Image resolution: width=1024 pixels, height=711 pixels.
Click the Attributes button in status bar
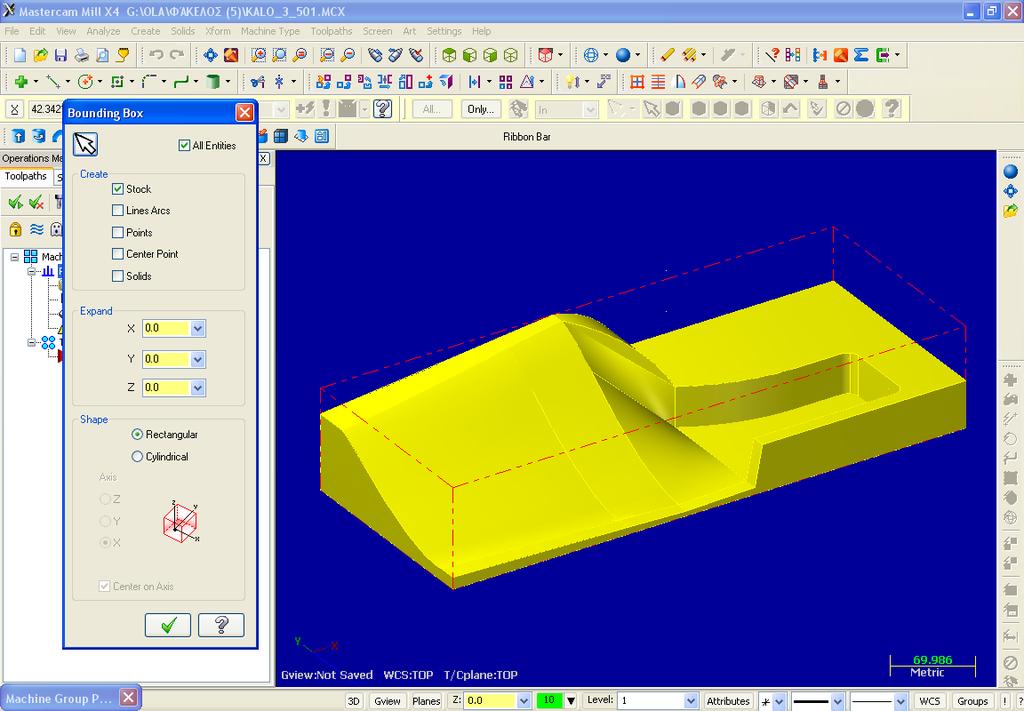(x=728, y=701)
